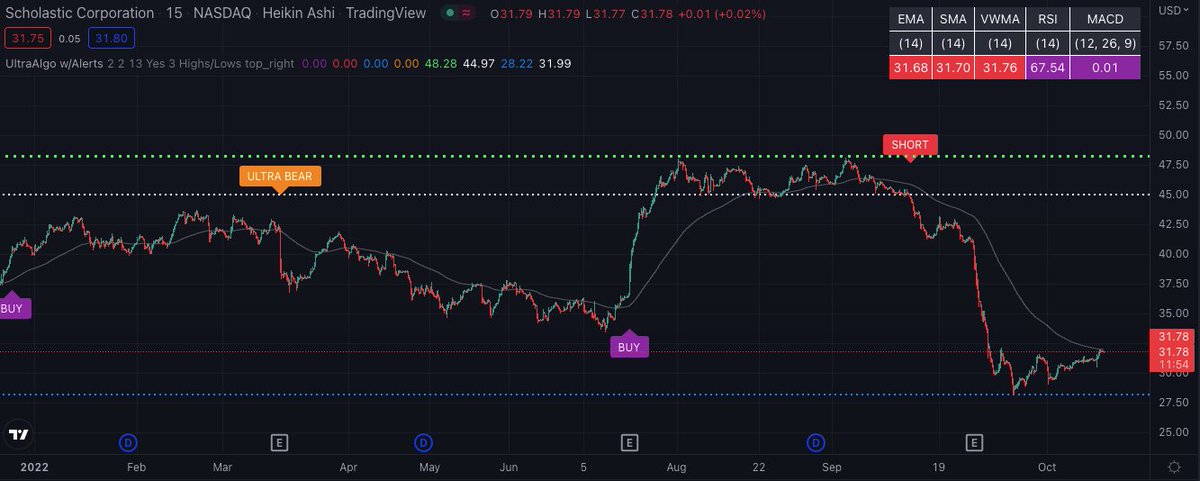Click the earnings marker near March
The height and width of the screenshot is (481, 1200).
pos(280,441)
